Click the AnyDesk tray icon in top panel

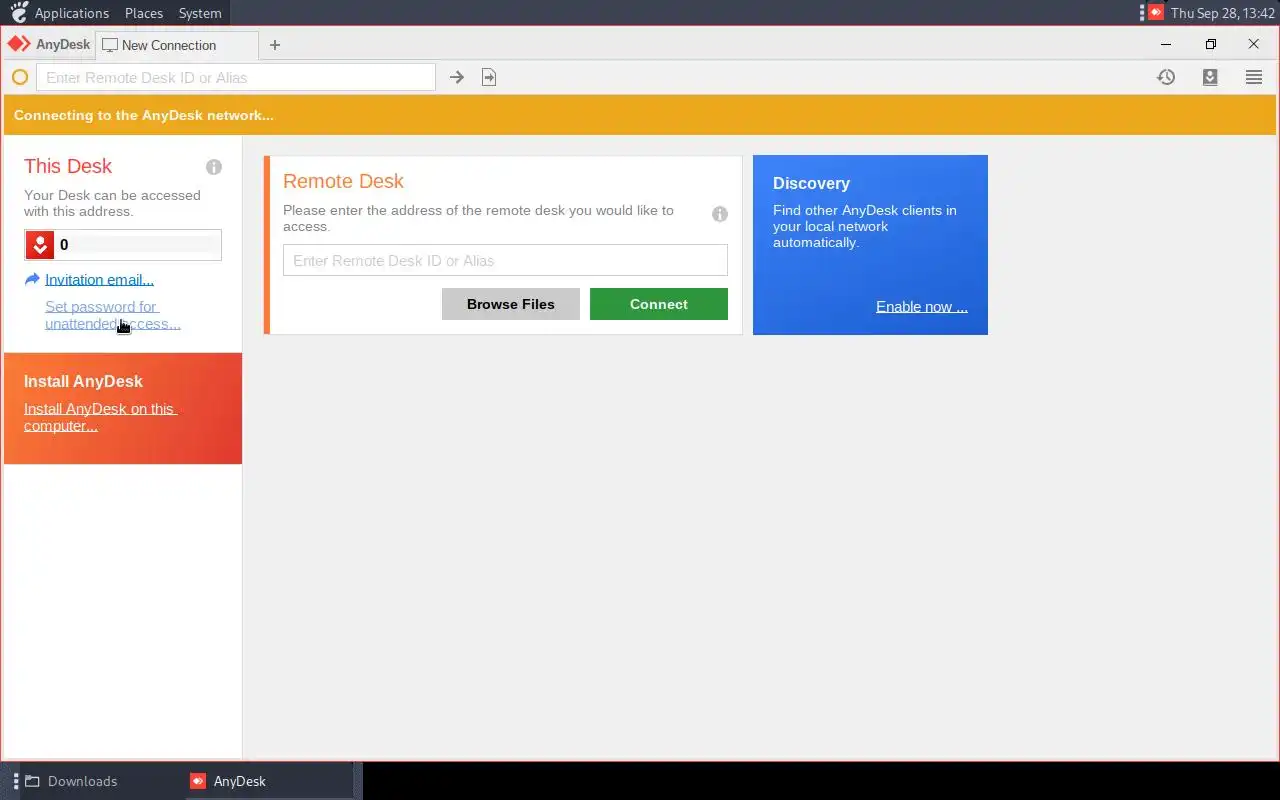click(x=1156, y=13)
